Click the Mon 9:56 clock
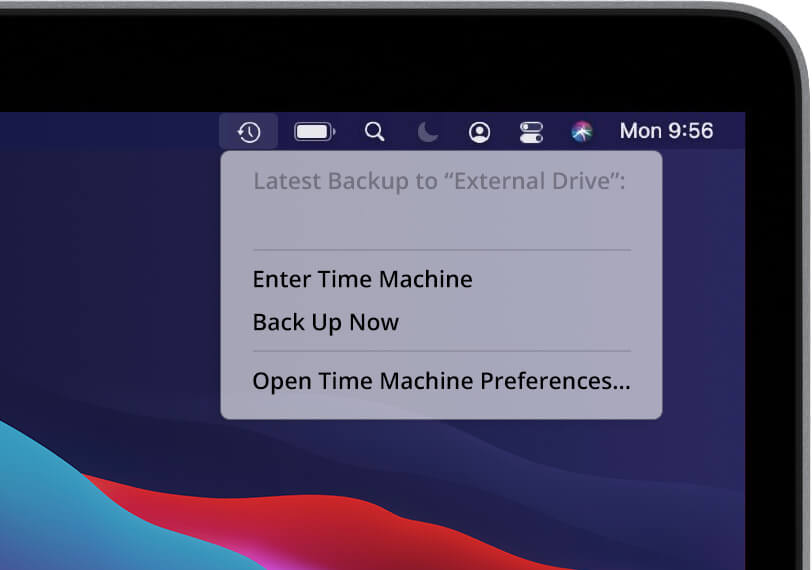 [x=666, y=131]
